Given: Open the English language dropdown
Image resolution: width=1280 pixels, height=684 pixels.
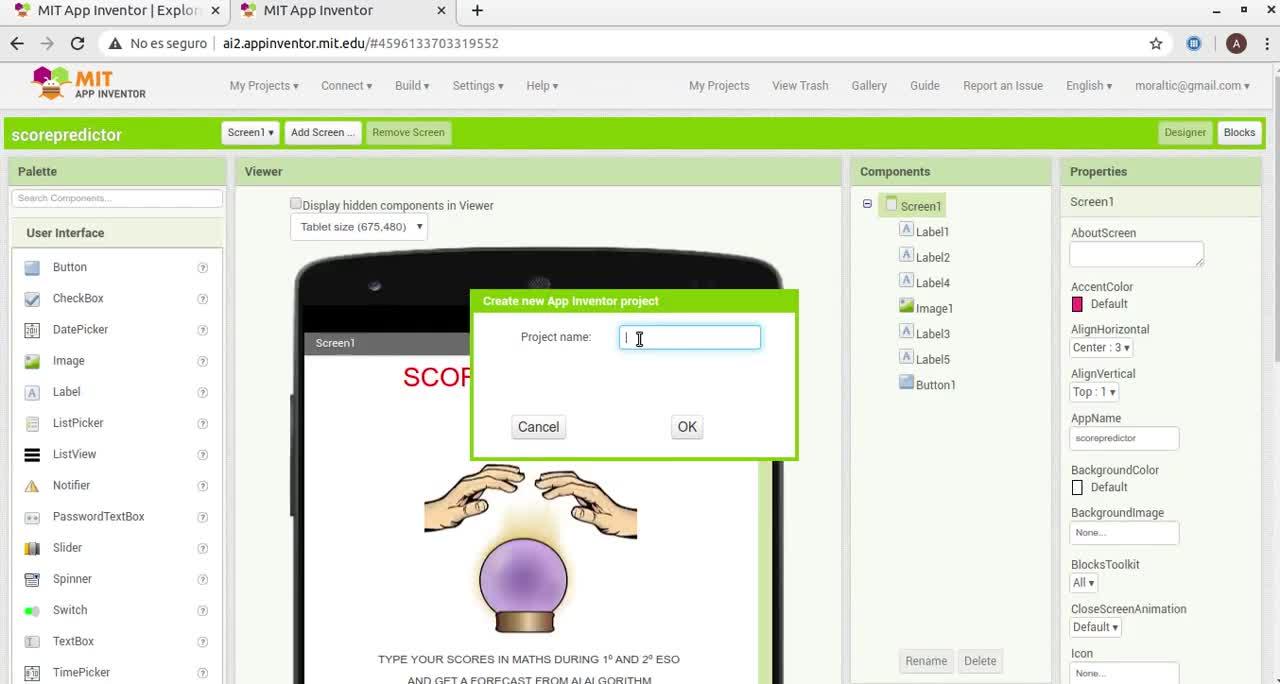Looking at the screenshot, I should pyautogui.click(x=1089, y=86).
